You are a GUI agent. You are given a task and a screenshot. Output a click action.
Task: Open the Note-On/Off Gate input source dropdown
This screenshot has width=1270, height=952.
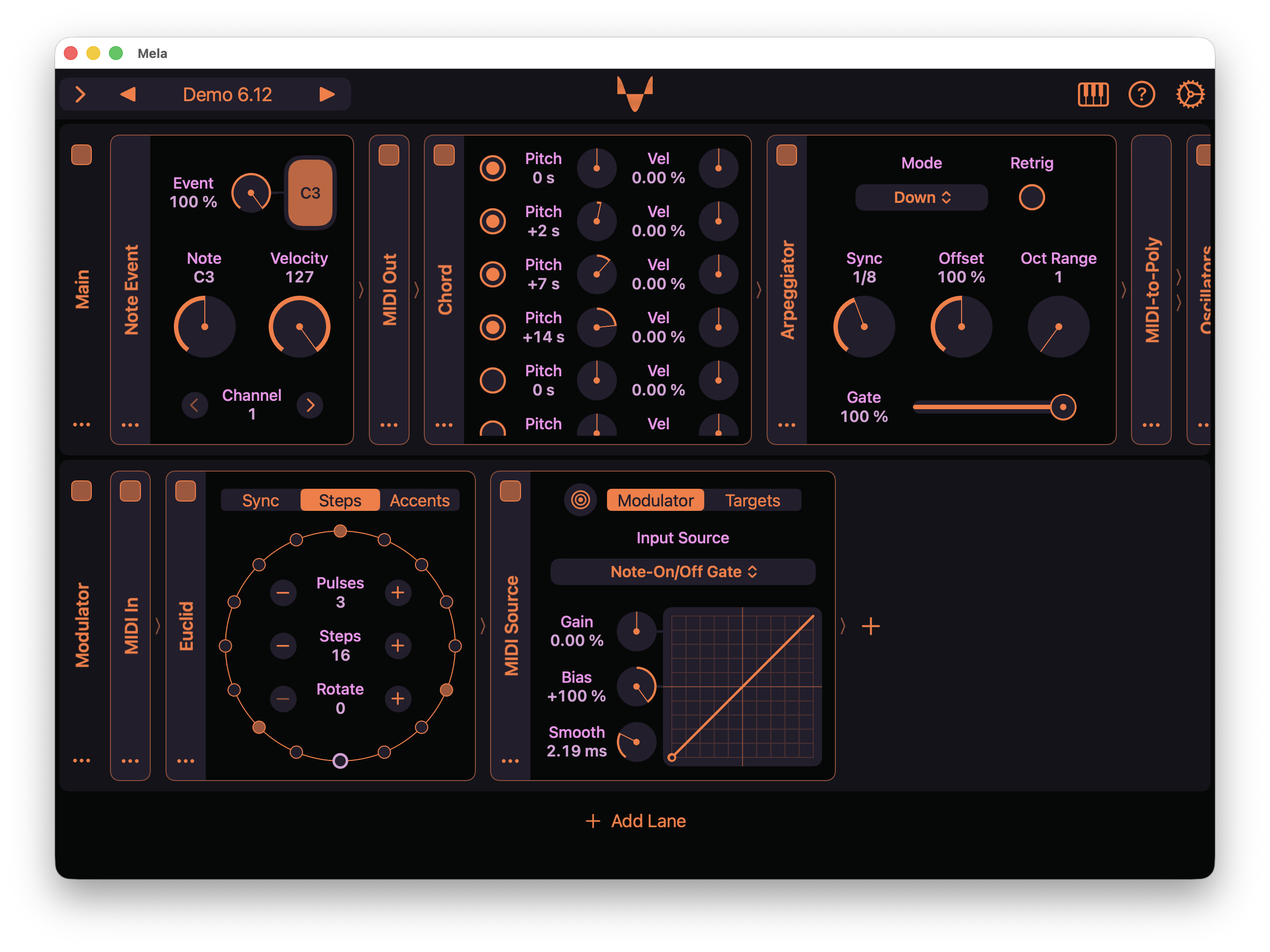pos(683,572)
